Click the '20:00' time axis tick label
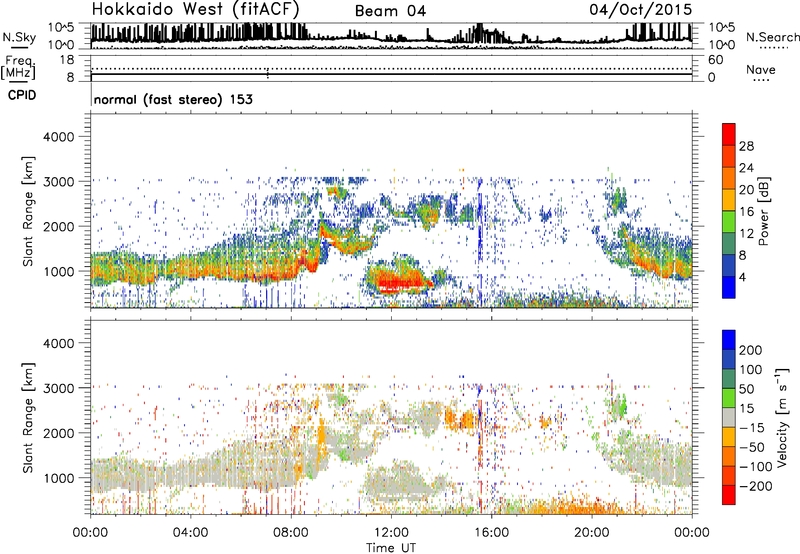800x554 pixels. click(591, 533)
